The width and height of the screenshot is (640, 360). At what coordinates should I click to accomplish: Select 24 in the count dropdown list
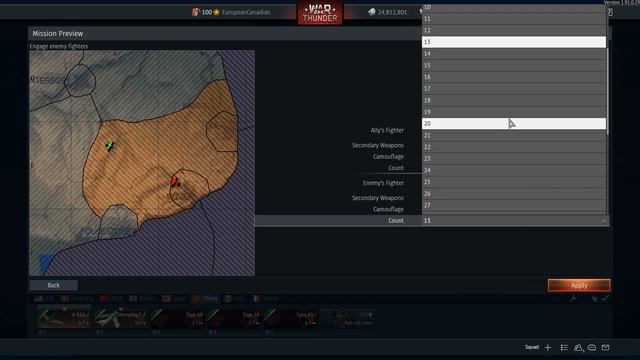click(x=513, y=170)
